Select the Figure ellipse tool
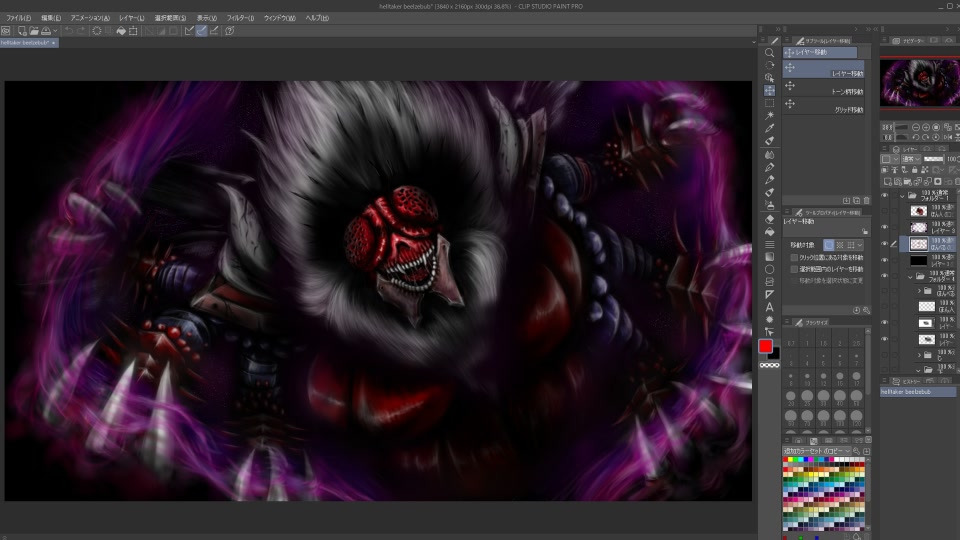960x540 pixels. pyautogui.click(x=770, y=269)
